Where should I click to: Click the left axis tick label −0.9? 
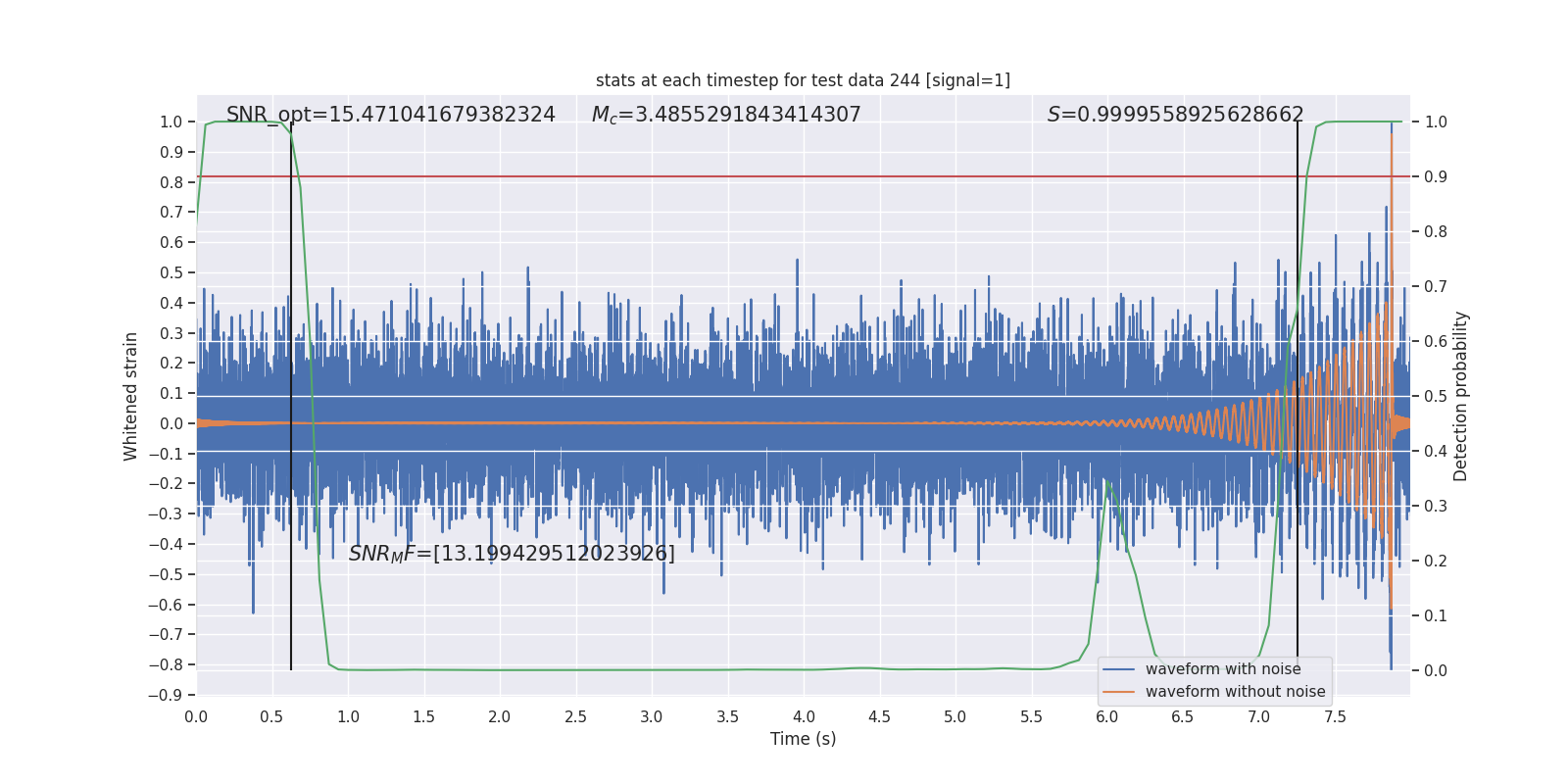165,695
